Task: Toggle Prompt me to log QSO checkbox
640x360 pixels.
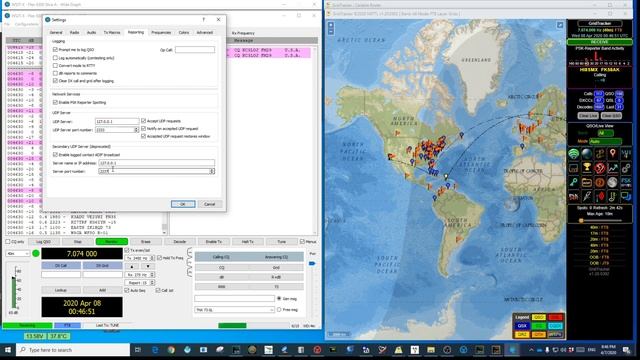Action: pos(55,49)
